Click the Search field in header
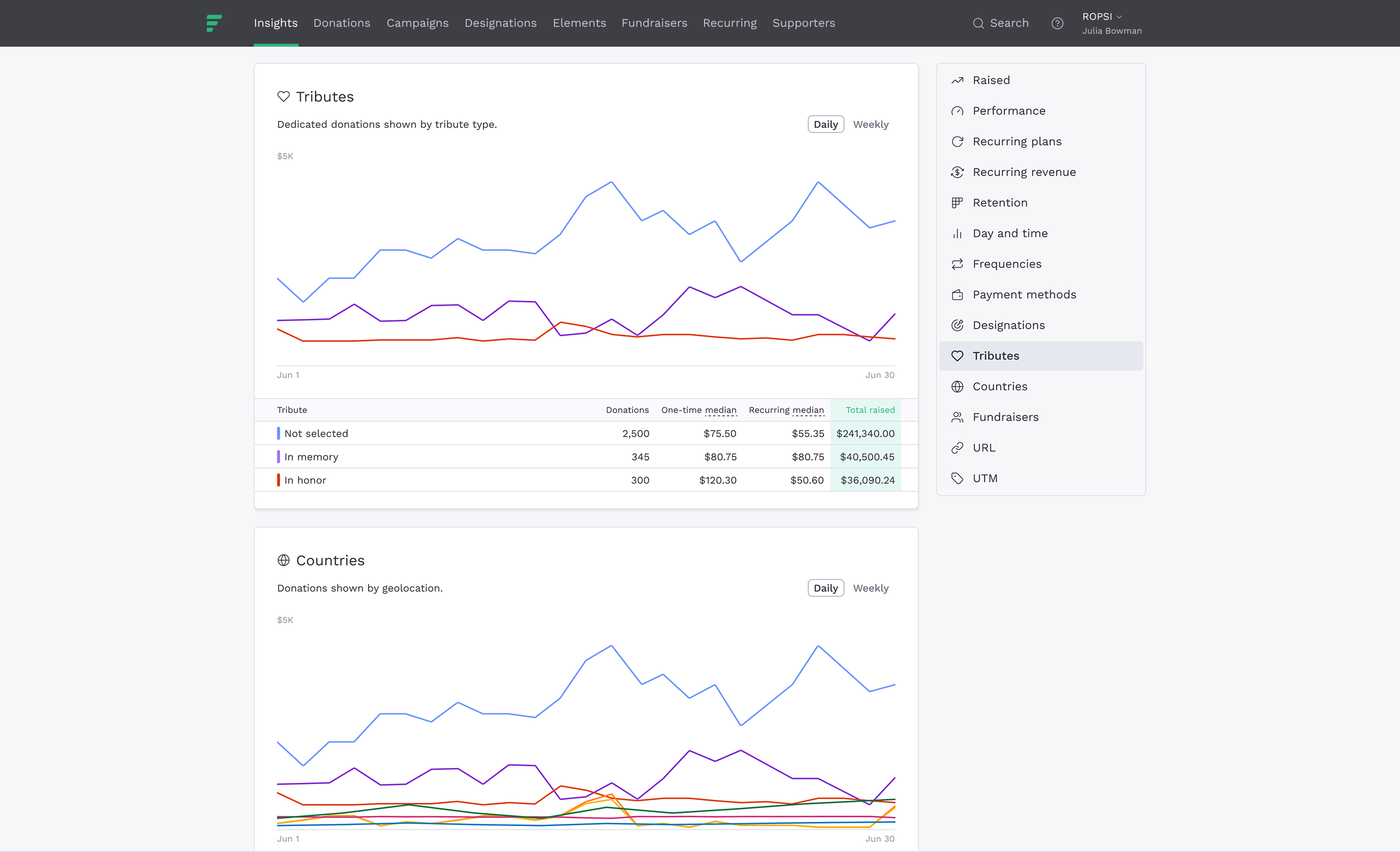 [1001, 23]
